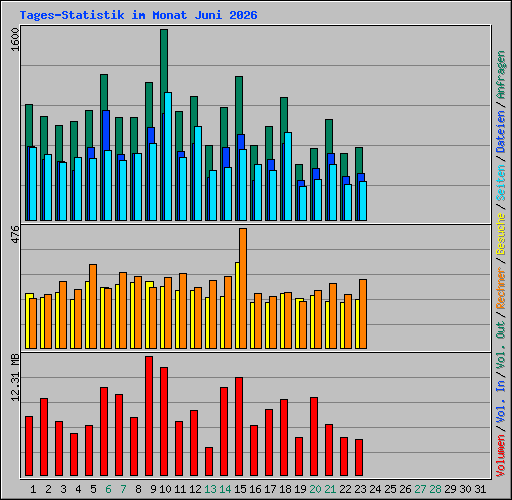
Task: Click green weekend day label '13'
Action: [210, 489]
